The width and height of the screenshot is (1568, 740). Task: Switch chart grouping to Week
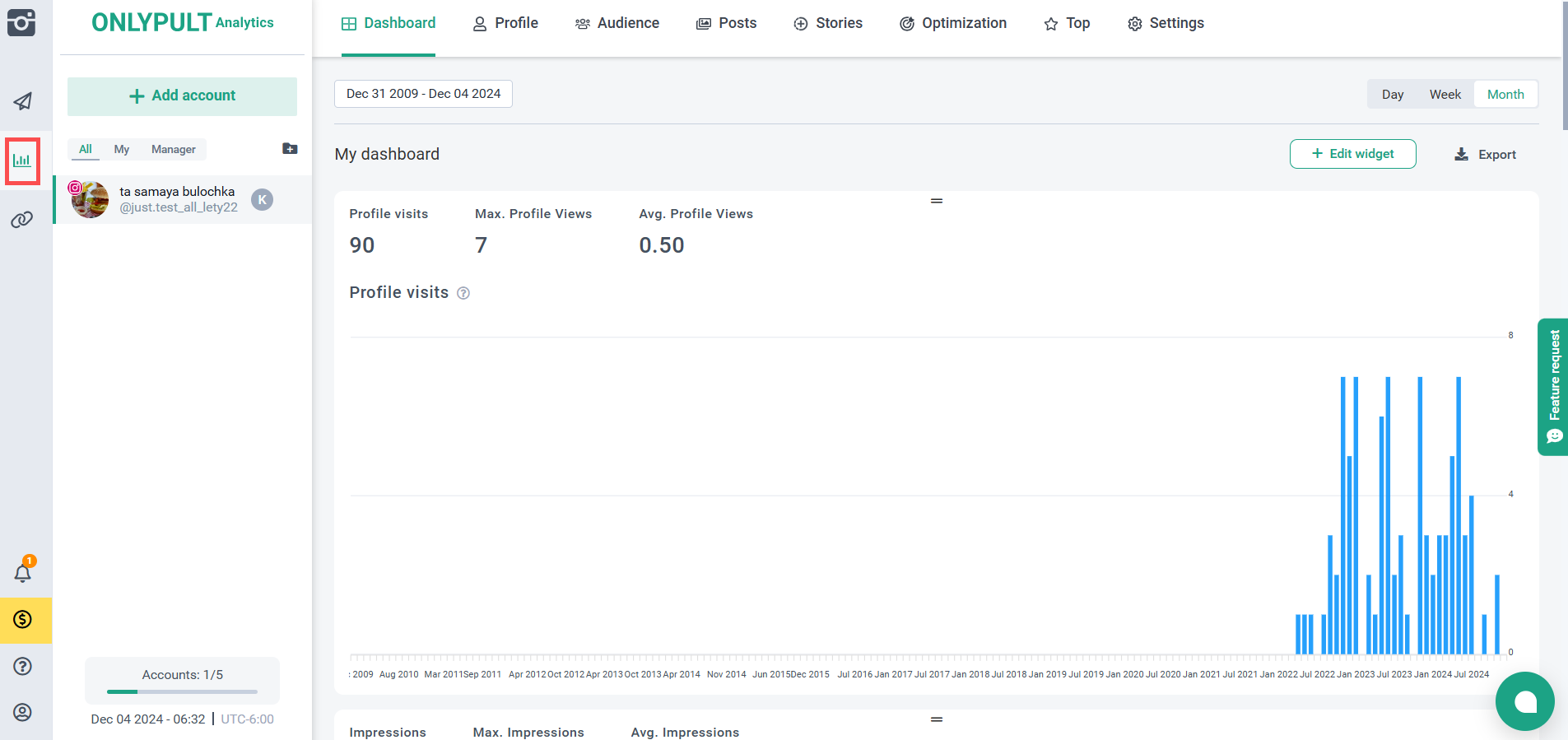point(1445,95)
